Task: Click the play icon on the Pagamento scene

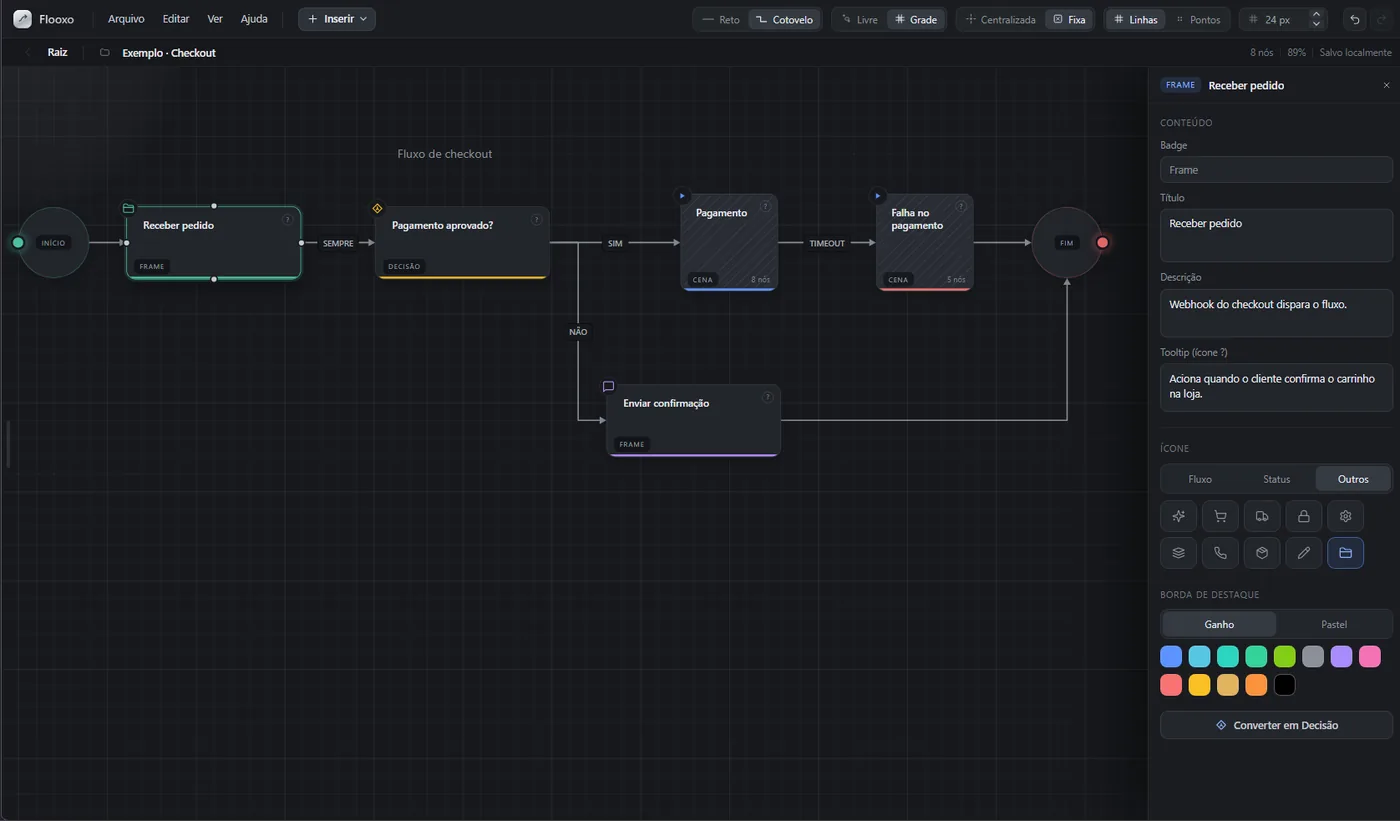Action: point(682,196)
